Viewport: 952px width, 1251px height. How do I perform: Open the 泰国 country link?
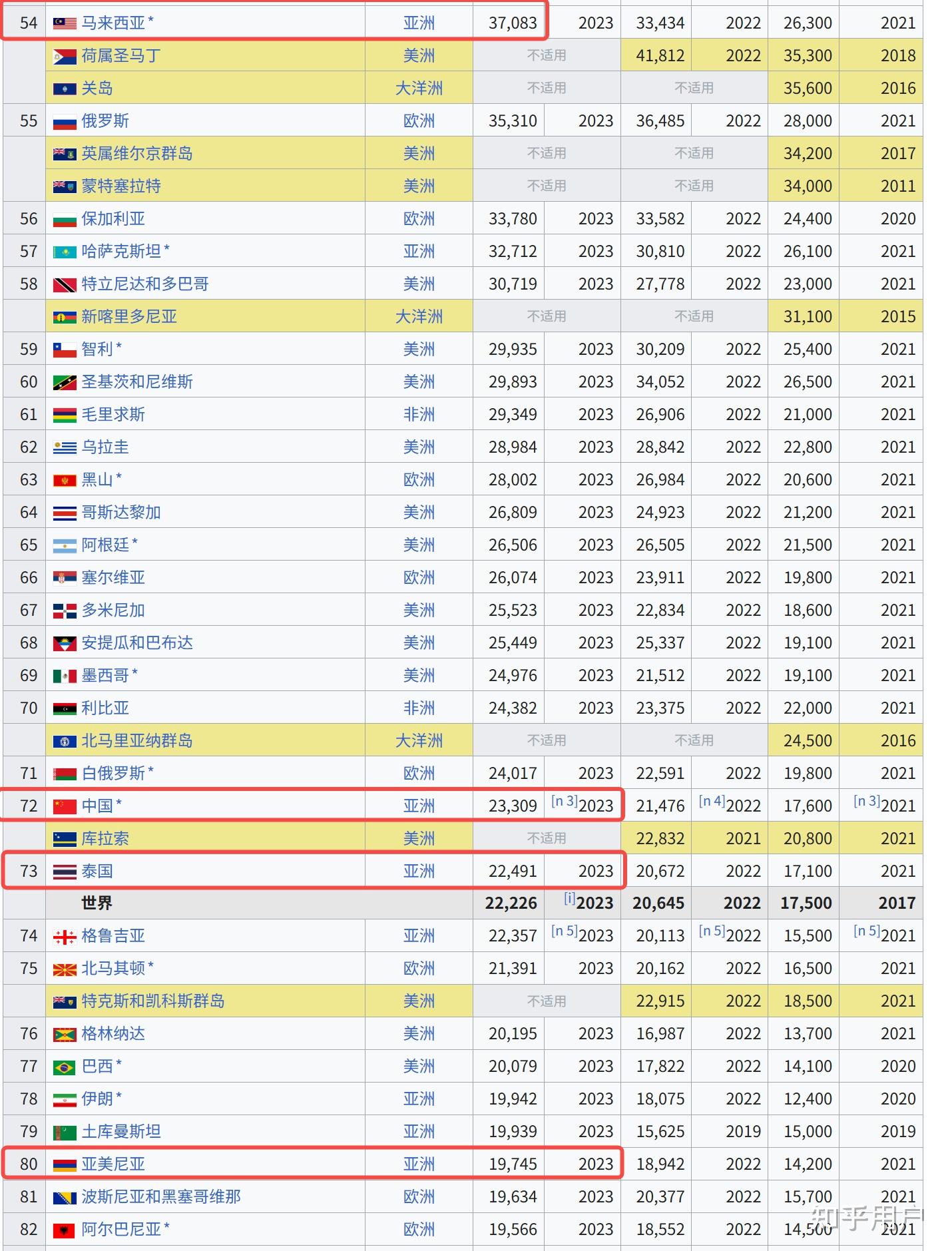tap(97, 872)
